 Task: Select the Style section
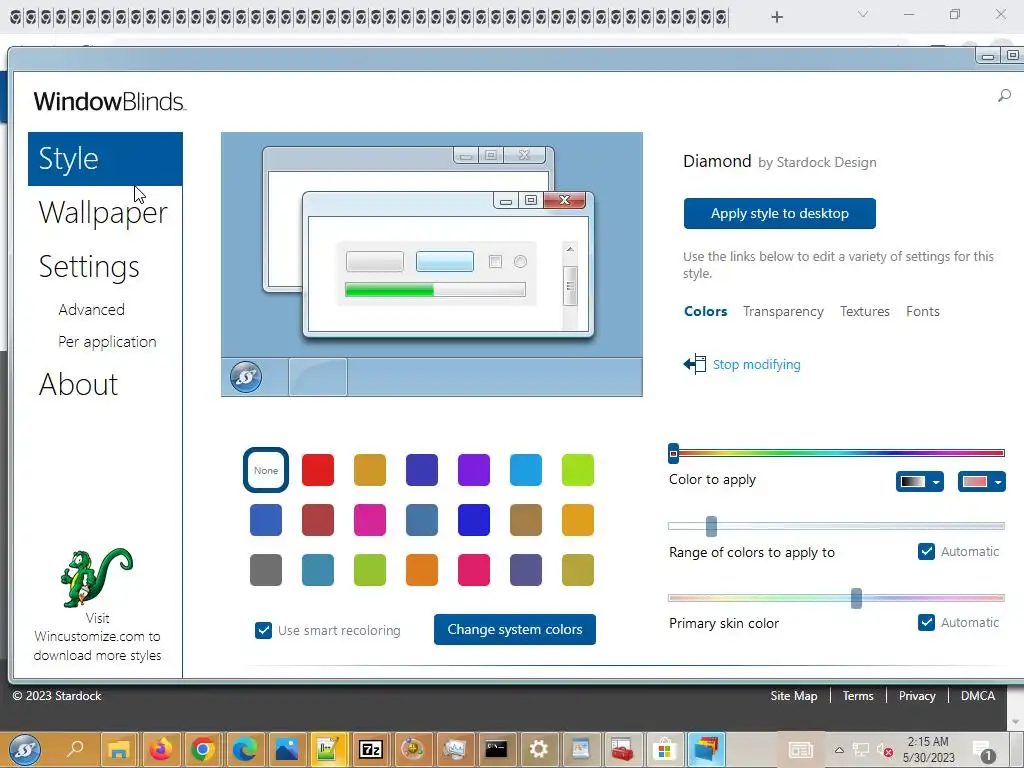coord(105,159)
